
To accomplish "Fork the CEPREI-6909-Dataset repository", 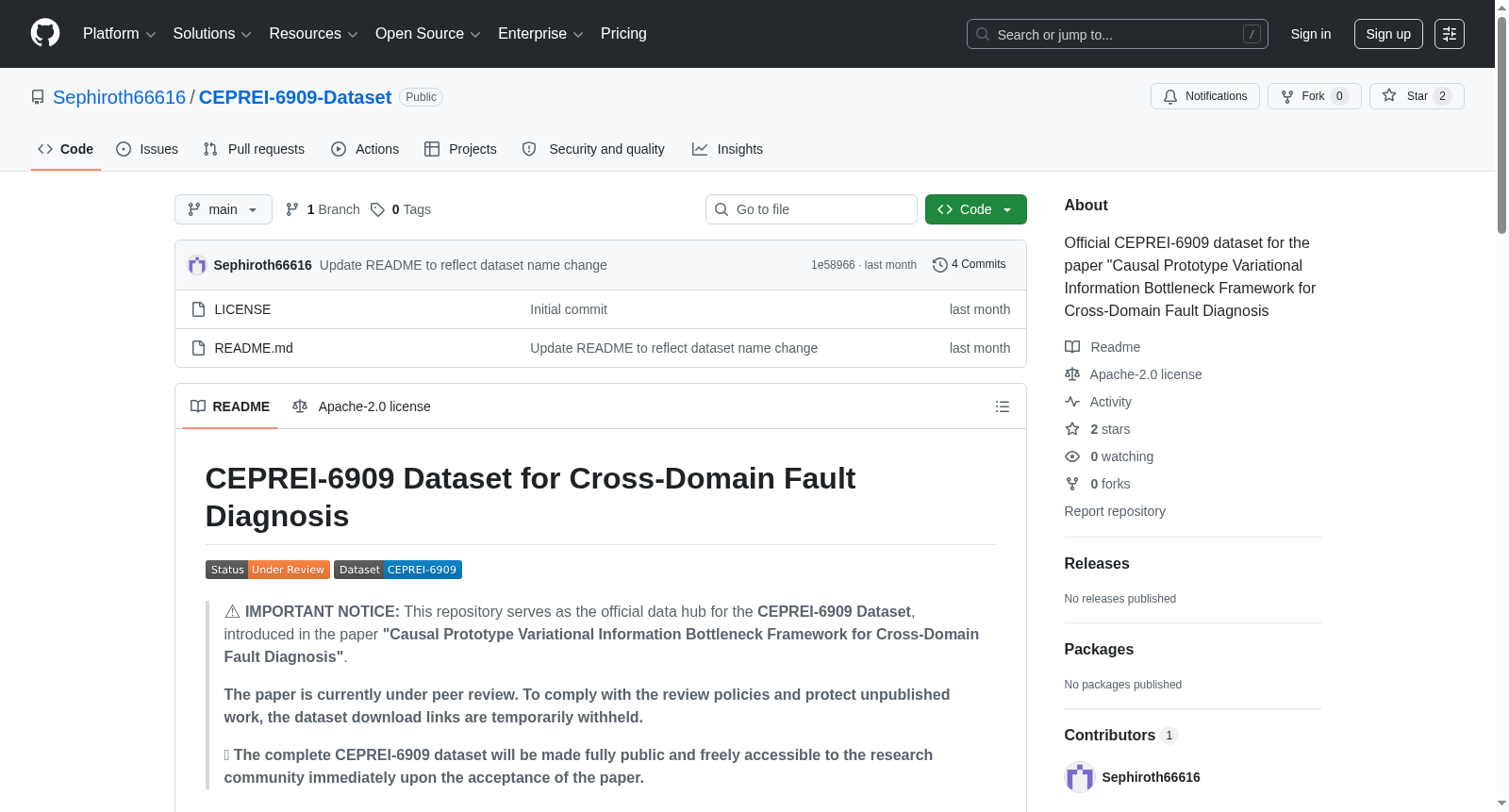I will click(x=1315, y=96).
